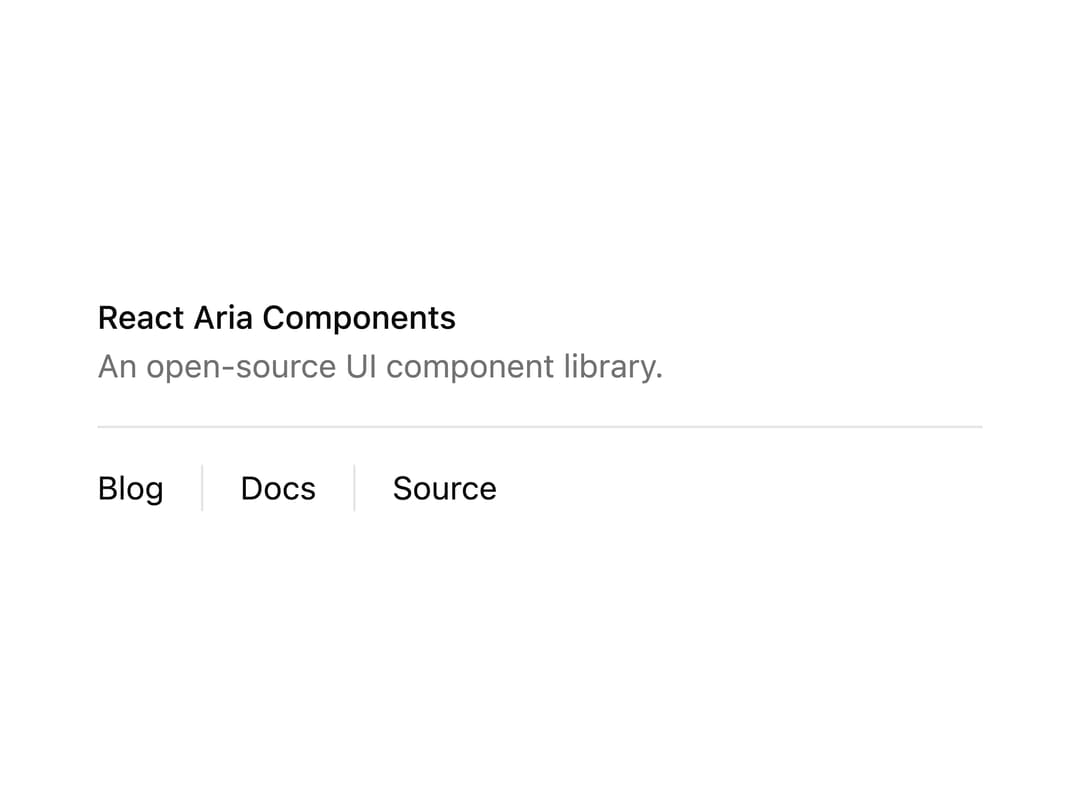Visit Blog in the footer links
The height and width of the screenshot is (810, 1080).
pos(131,488)
